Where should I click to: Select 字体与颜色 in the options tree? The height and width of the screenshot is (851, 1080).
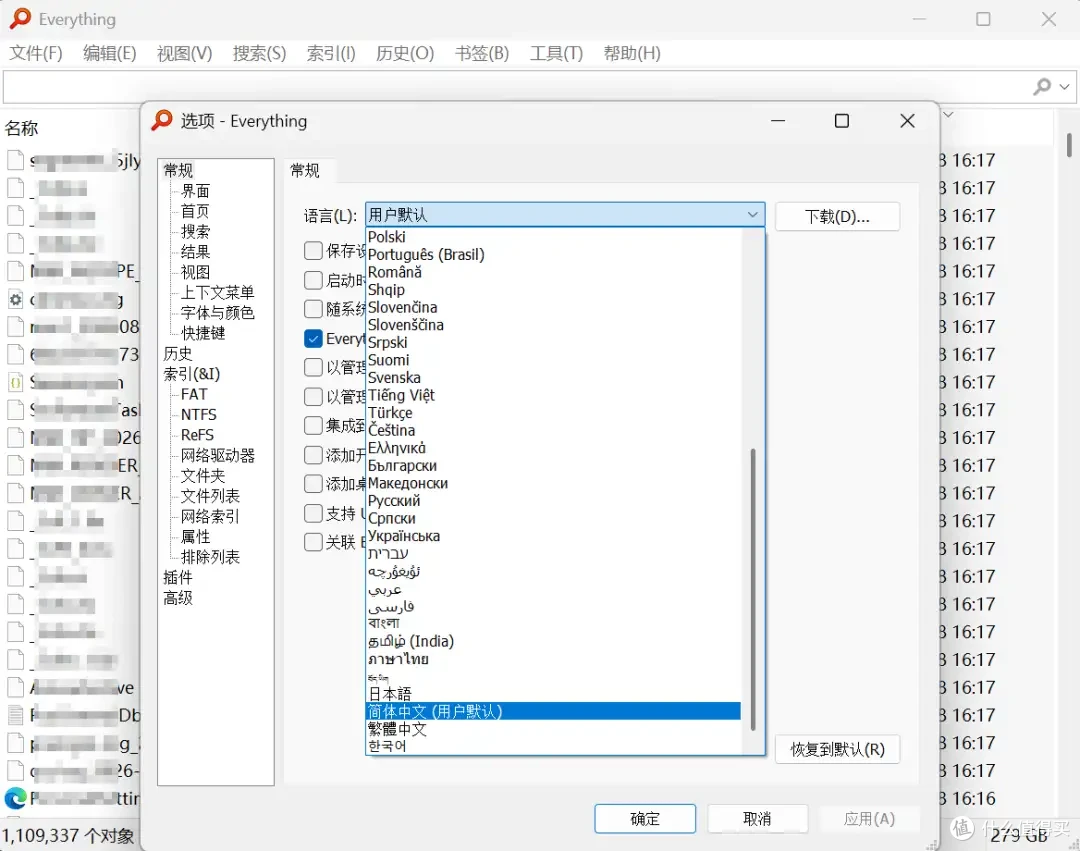218,313
